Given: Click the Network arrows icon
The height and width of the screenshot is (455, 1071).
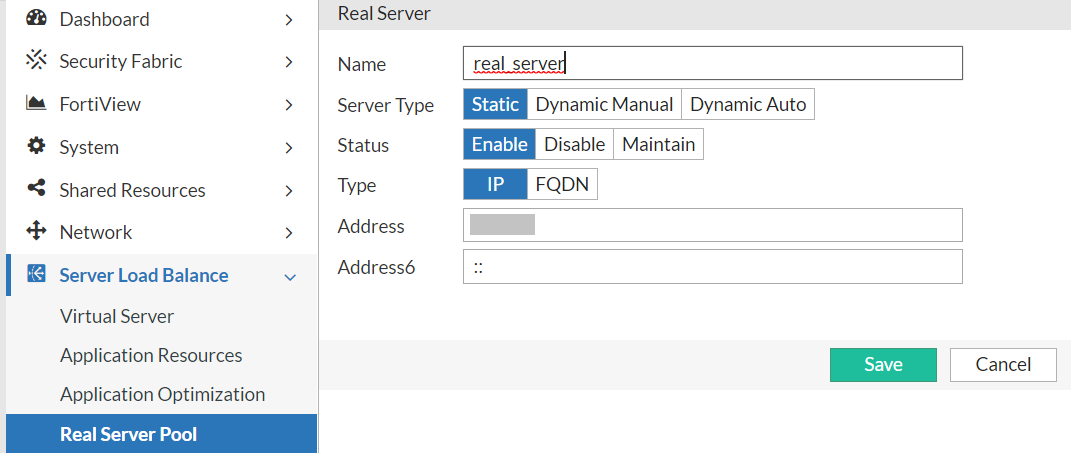Looking at the screenshot, I should coord(36,232).
